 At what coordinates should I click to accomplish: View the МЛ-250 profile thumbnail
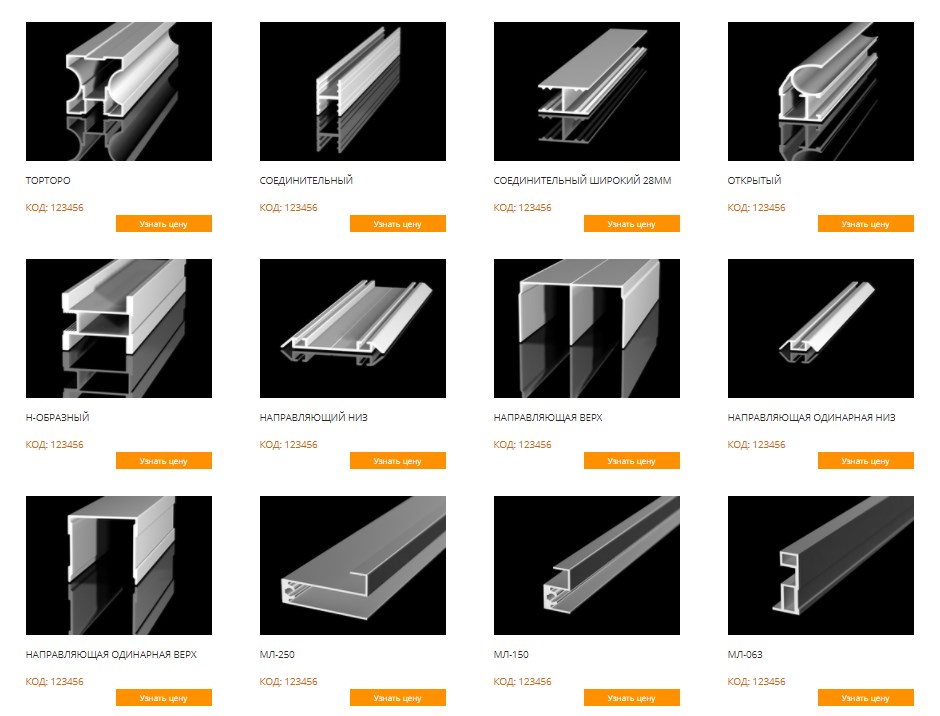tap(352, 565)
